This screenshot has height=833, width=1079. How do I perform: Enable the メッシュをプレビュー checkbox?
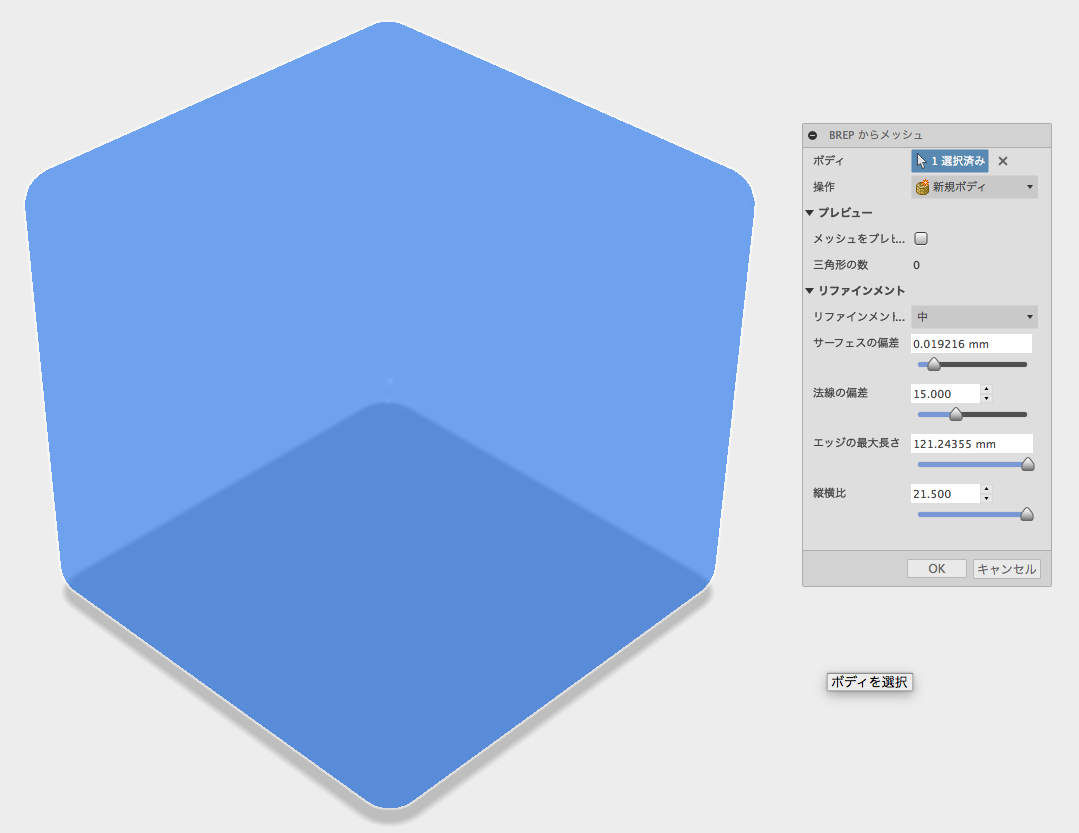920,238
